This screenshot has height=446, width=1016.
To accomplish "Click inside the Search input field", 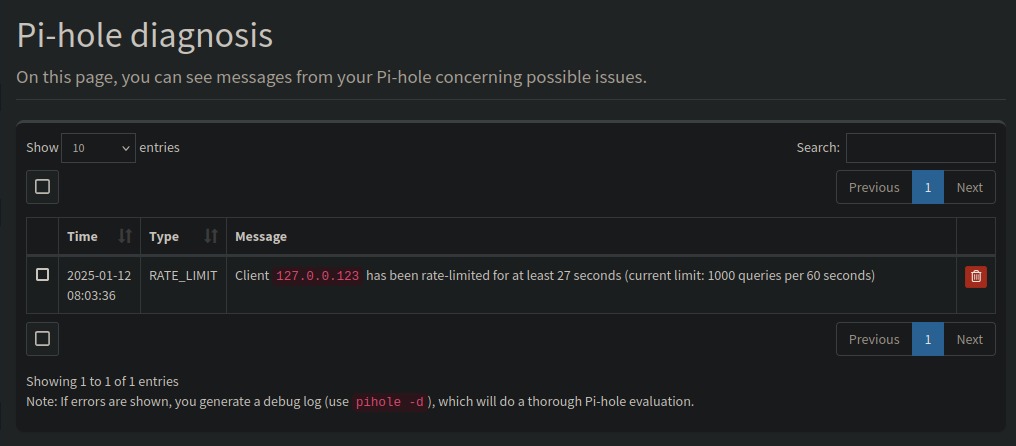I will [921, 148].
